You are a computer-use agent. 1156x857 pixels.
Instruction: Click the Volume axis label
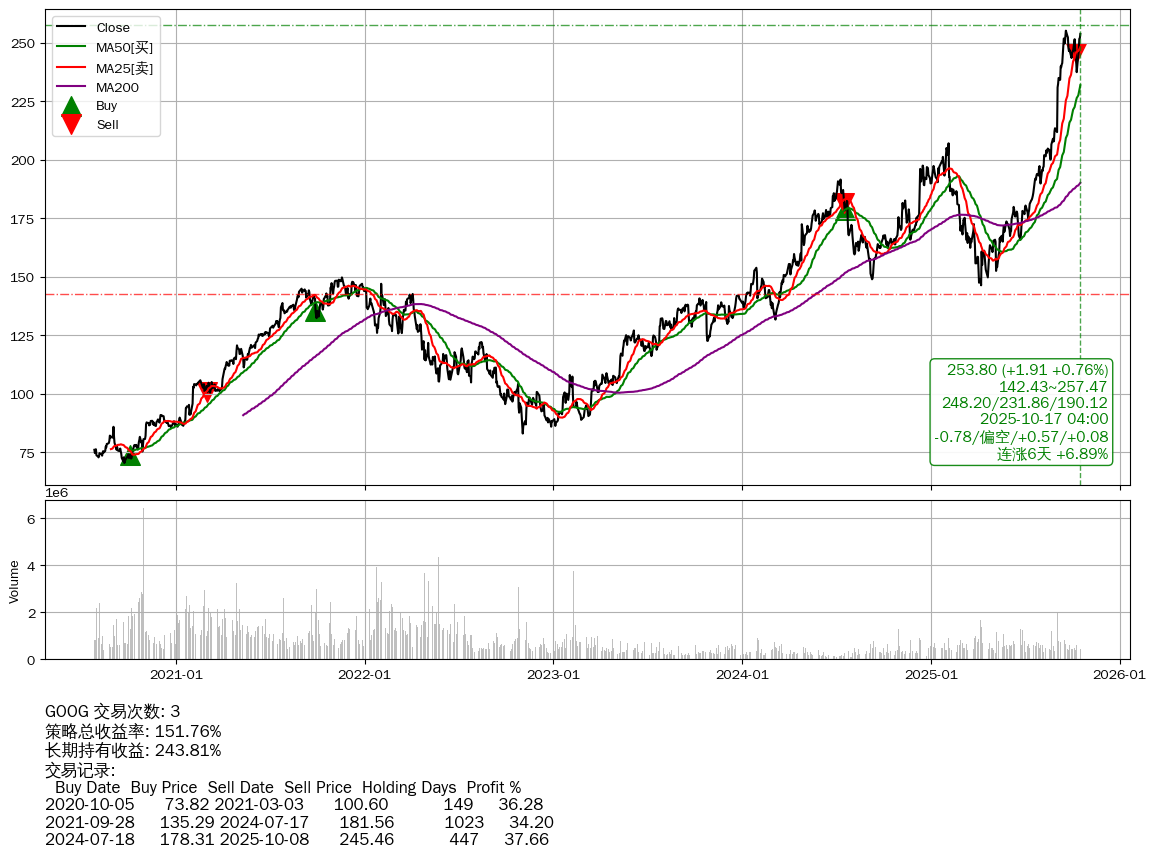14,582
